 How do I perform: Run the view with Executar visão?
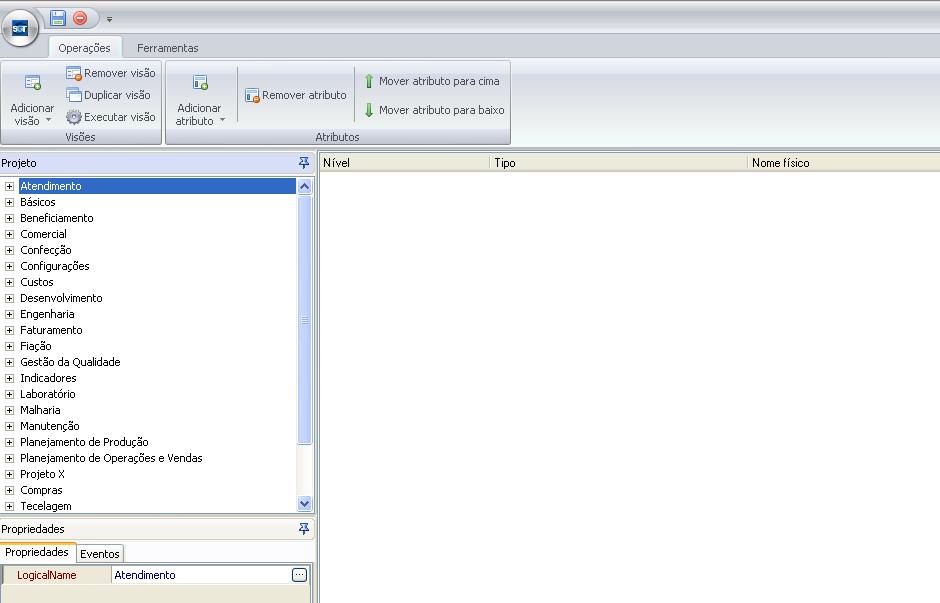[110, 117]
